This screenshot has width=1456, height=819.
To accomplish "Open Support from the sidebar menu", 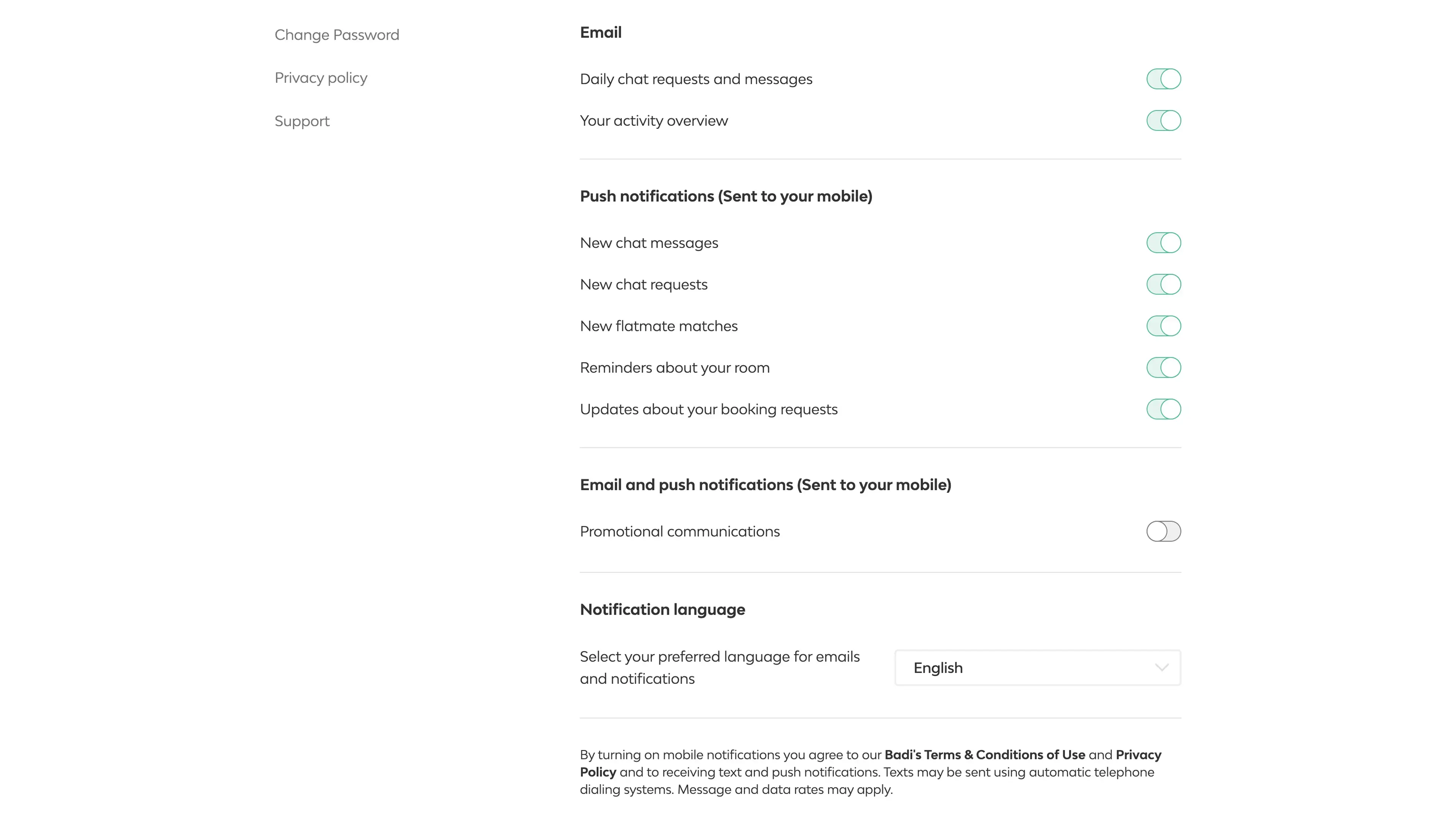I will (x=302, y=121).
